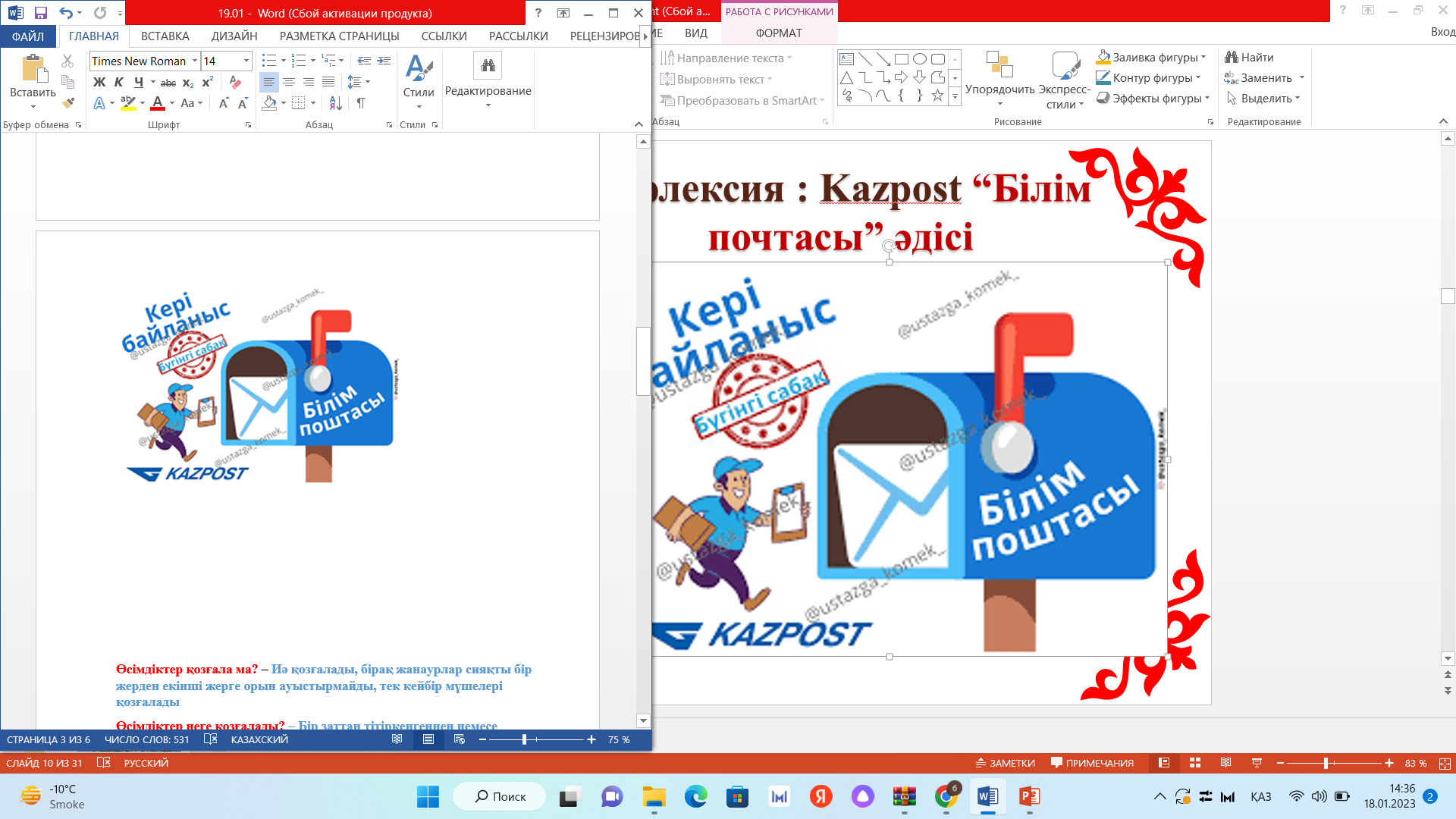Click the Format Painter brush icon
The height and width of the screenshot is (819, 1456).
coord(68,102)
